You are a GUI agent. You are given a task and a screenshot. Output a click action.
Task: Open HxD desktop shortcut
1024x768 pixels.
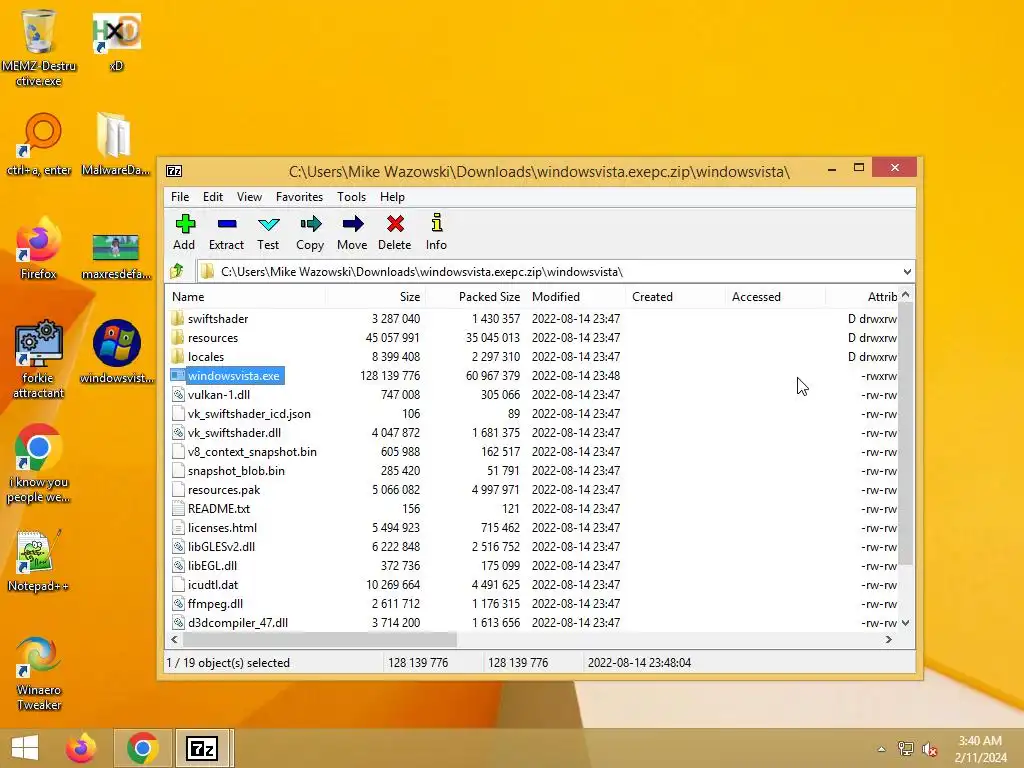coord(116,42)
